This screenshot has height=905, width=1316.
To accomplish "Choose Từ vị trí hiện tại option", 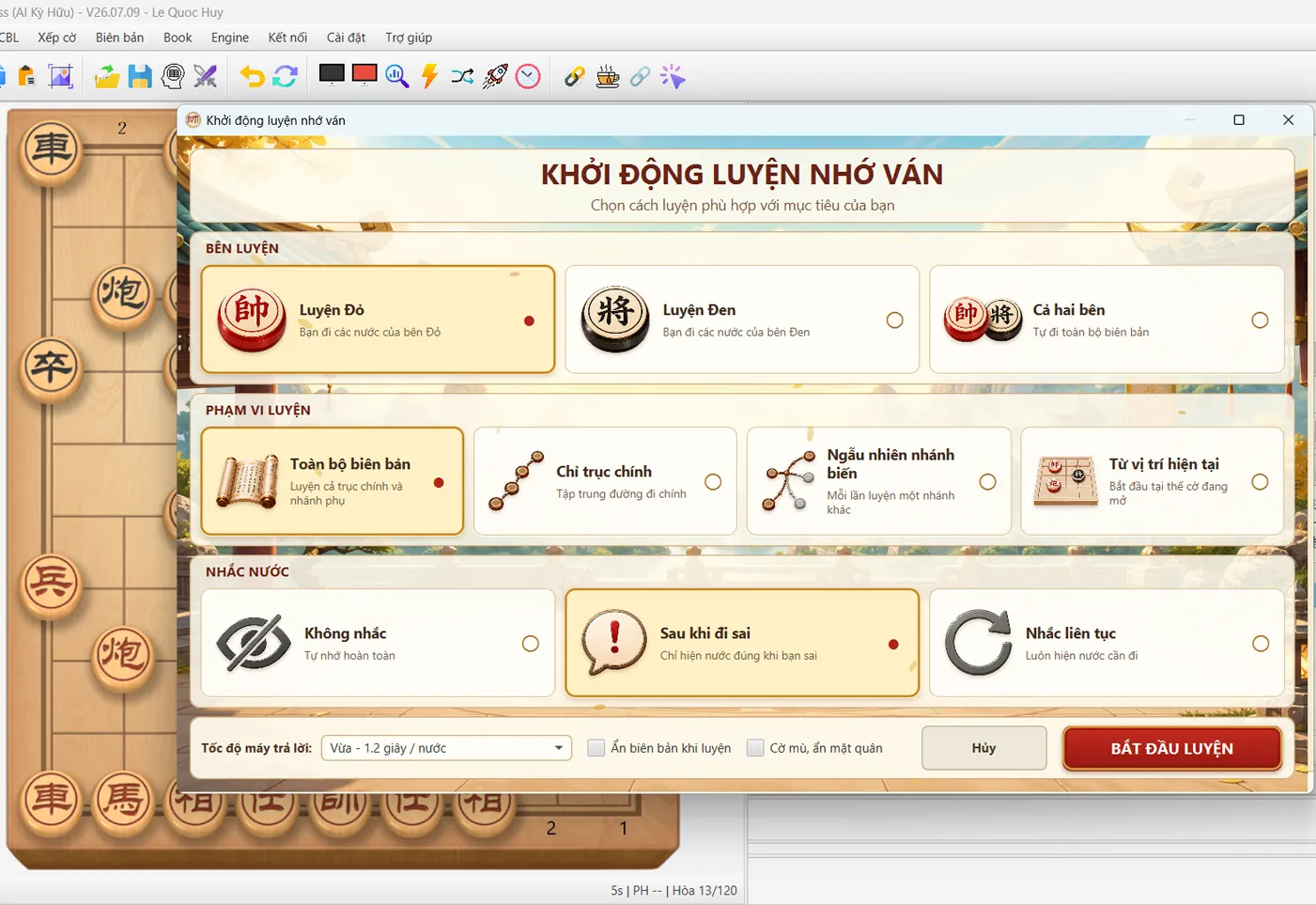I will coord(1153,481).
